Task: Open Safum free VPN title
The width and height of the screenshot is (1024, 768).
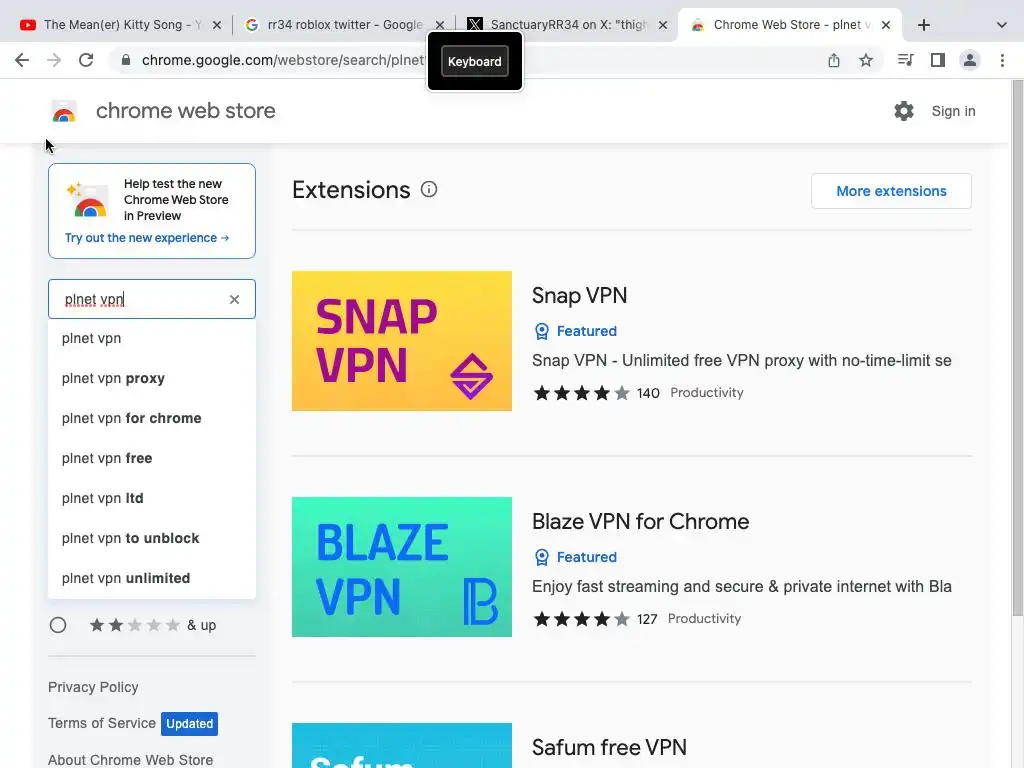Action: coord(609,747)
